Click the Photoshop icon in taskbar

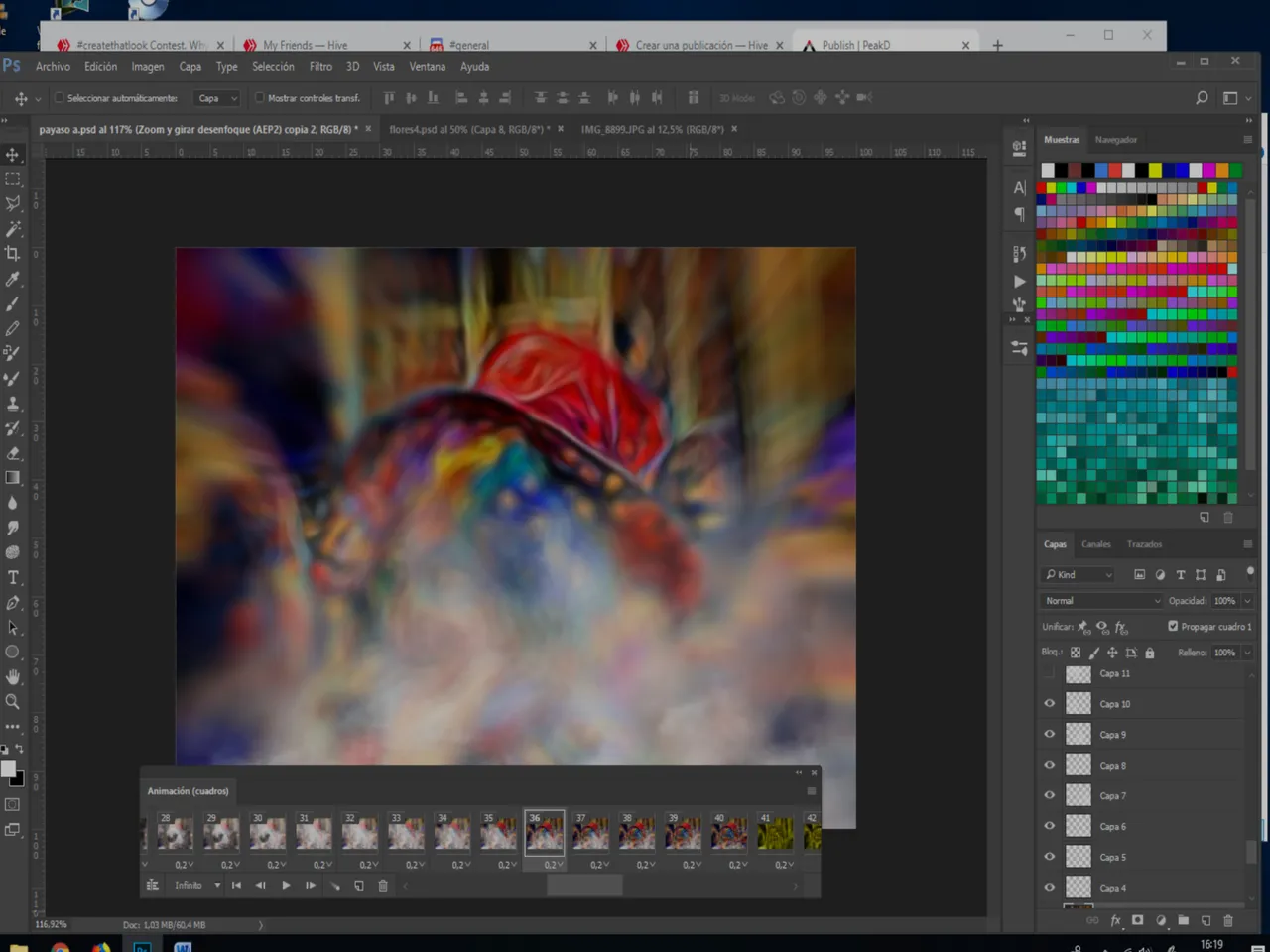142,947
